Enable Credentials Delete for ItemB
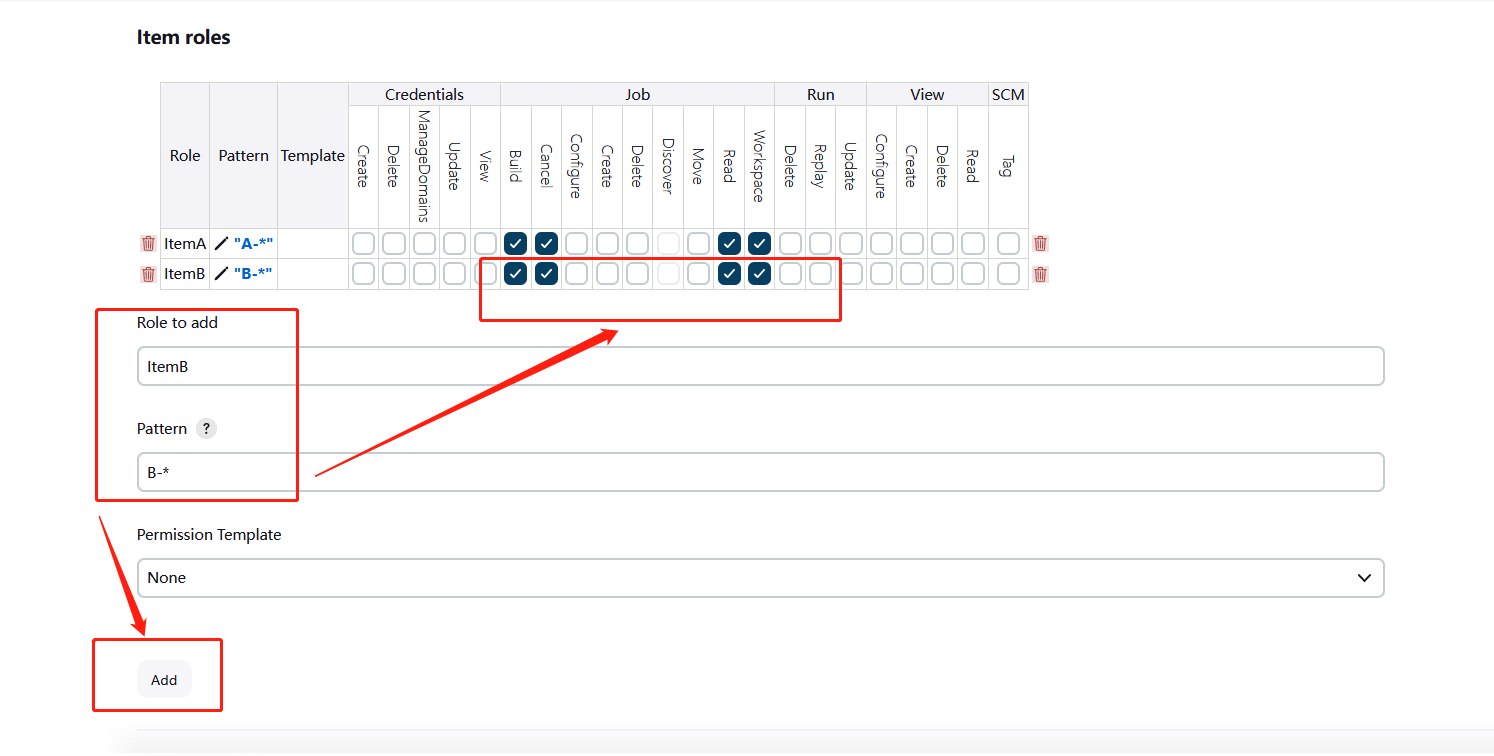The width and height of the screenshot is (1494, 756). pos(394,274)
